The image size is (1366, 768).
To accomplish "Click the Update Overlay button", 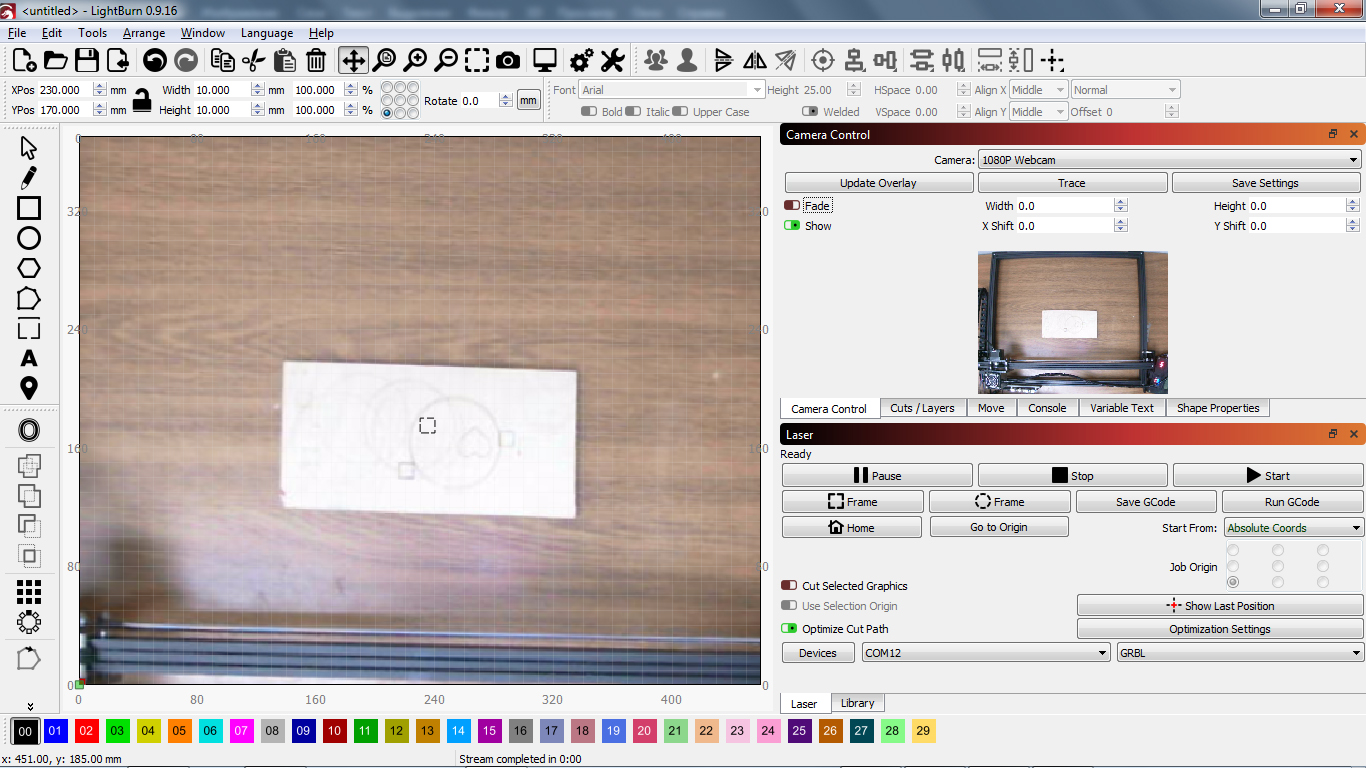I will 878,183.
